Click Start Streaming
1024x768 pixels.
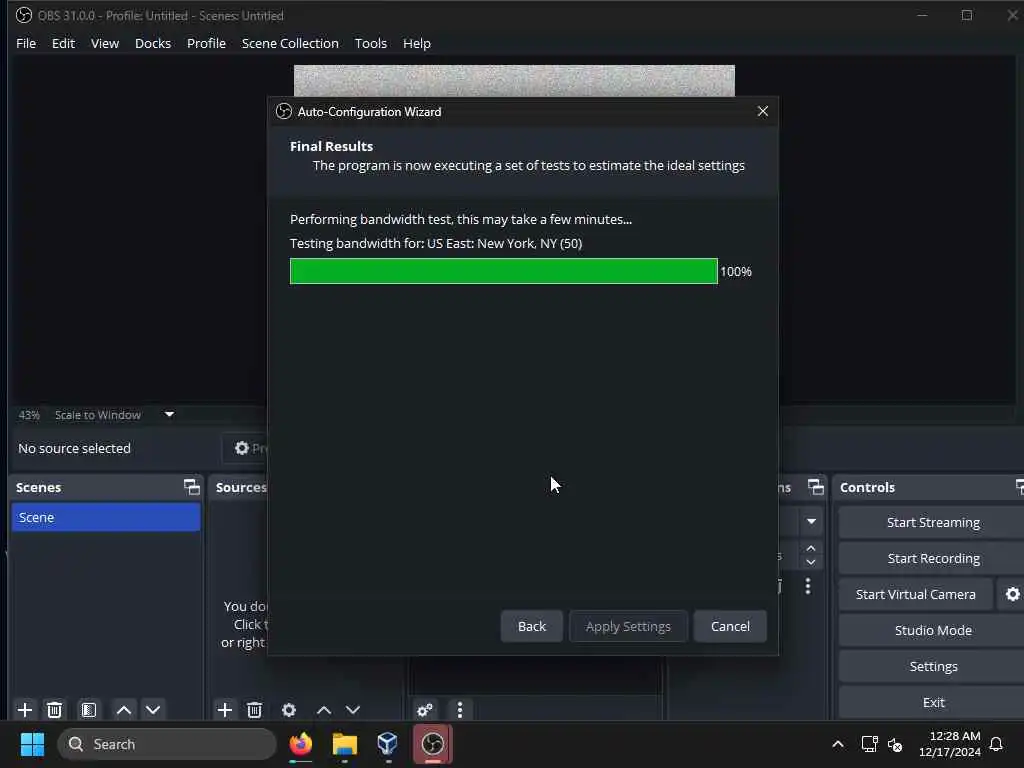click(x=933, y=522)
